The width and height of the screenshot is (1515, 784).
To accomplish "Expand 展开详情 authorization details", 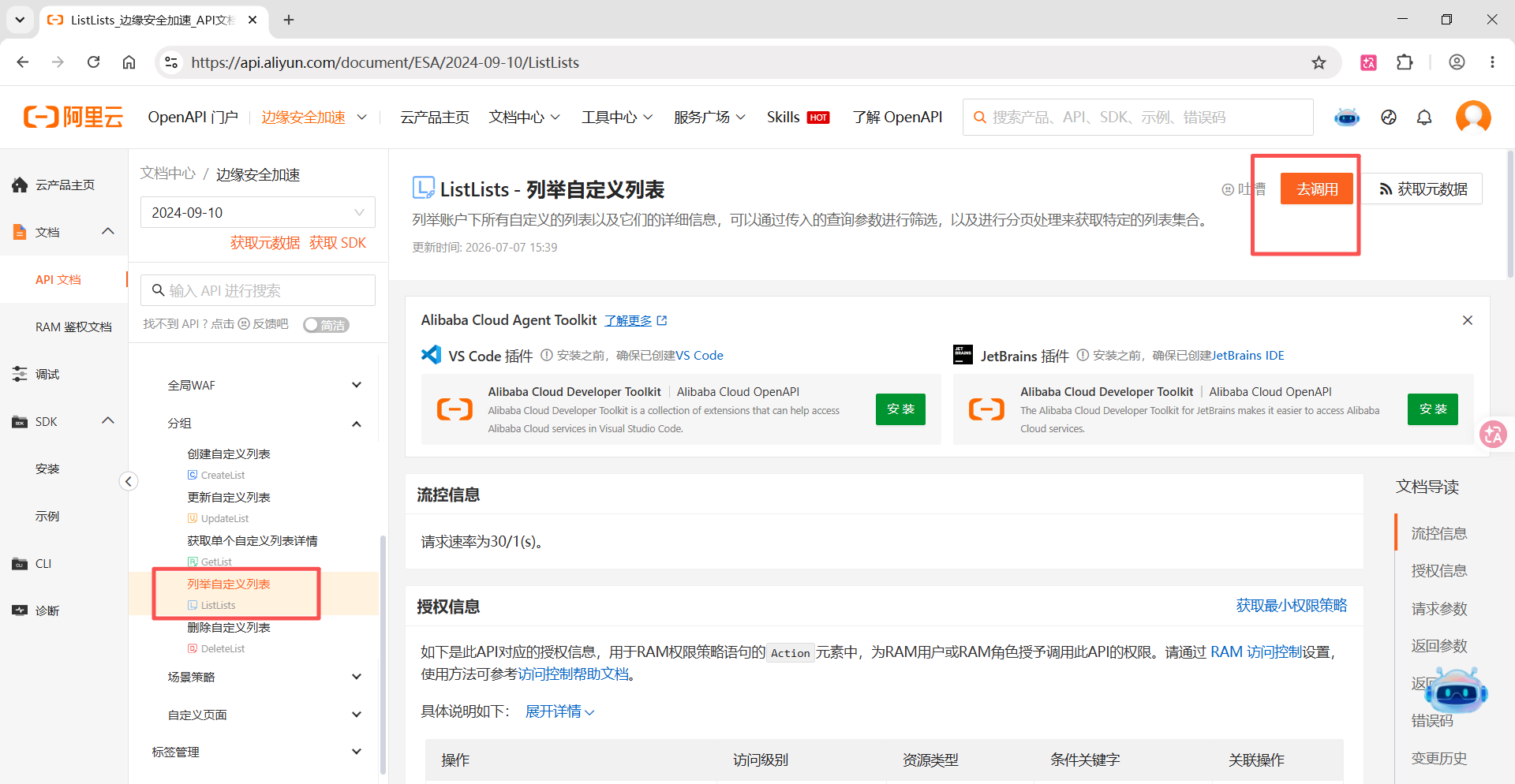I will coord(560,711).
